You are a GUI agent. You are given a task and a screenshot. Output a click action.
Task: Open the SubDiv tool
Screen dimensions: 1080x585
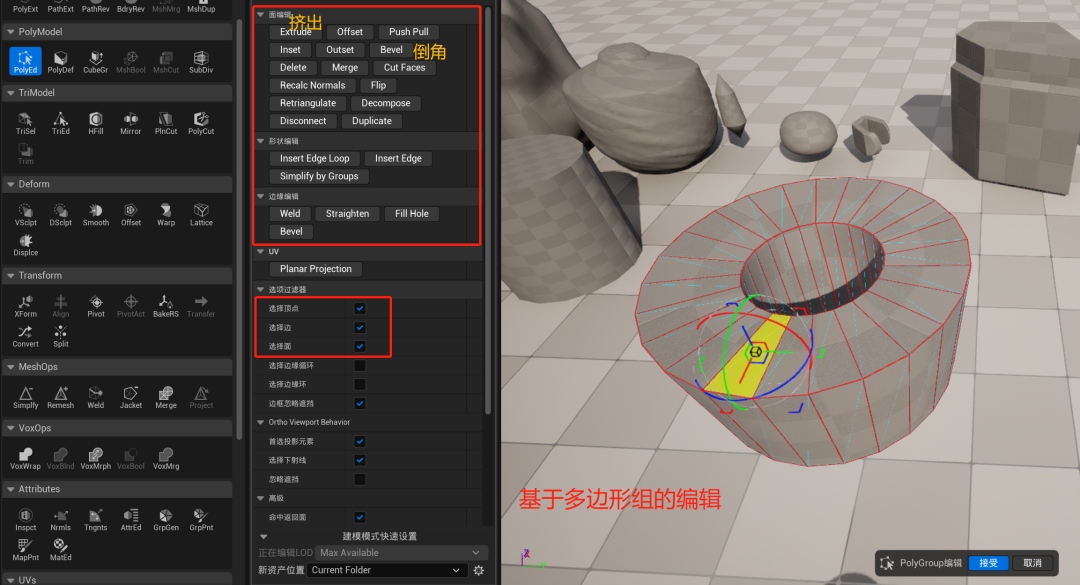pos(200,61)
